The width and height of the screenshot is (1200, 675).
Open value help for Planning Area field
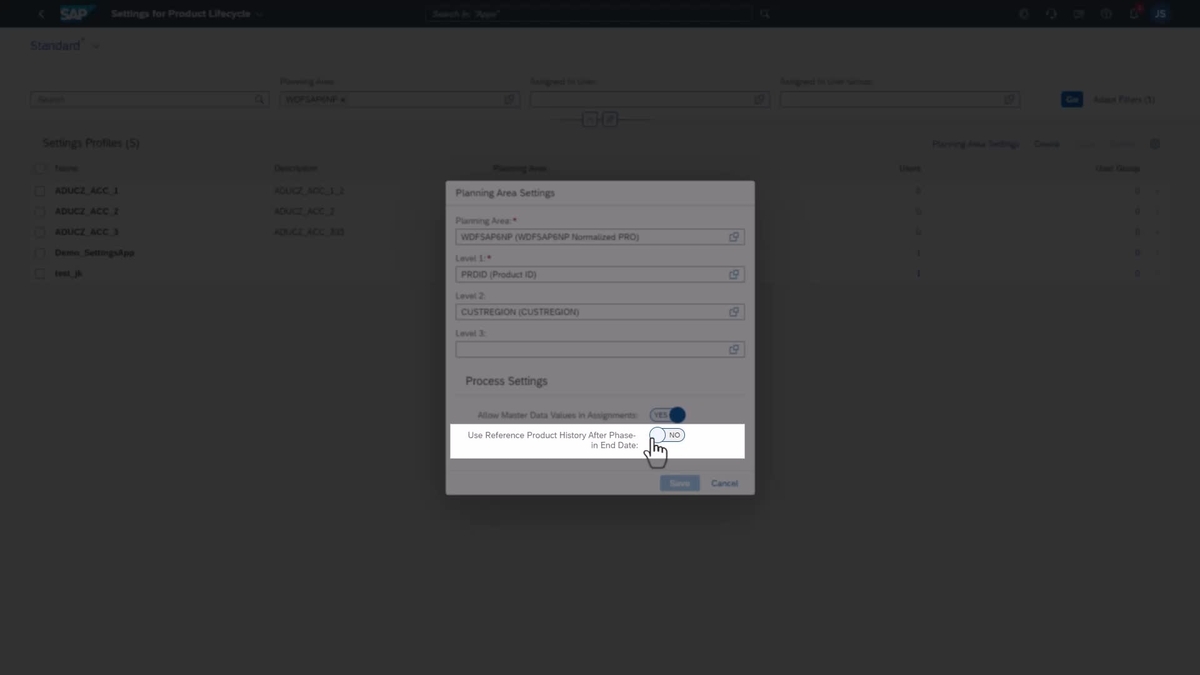(735, 236)
